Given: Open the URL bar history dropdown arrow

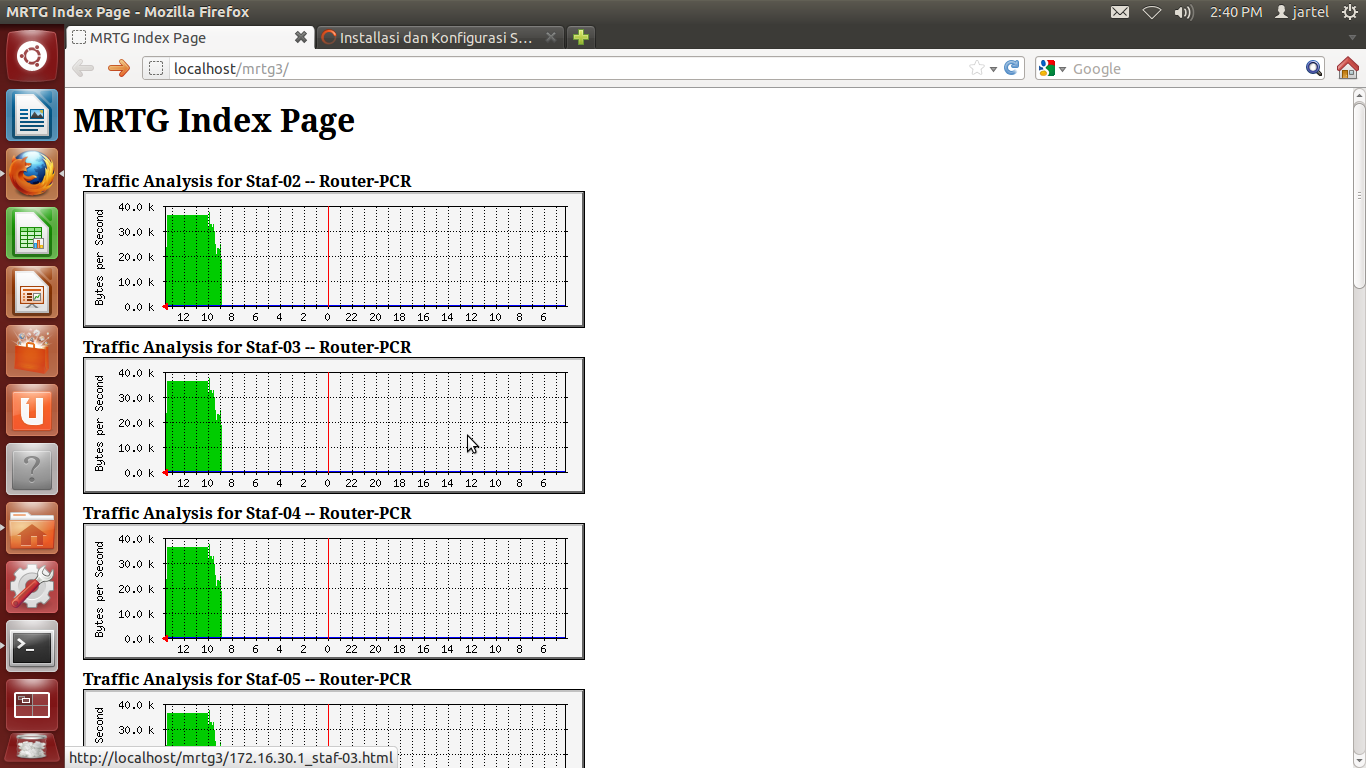Looking at the screenshot, I should [993, 69].
